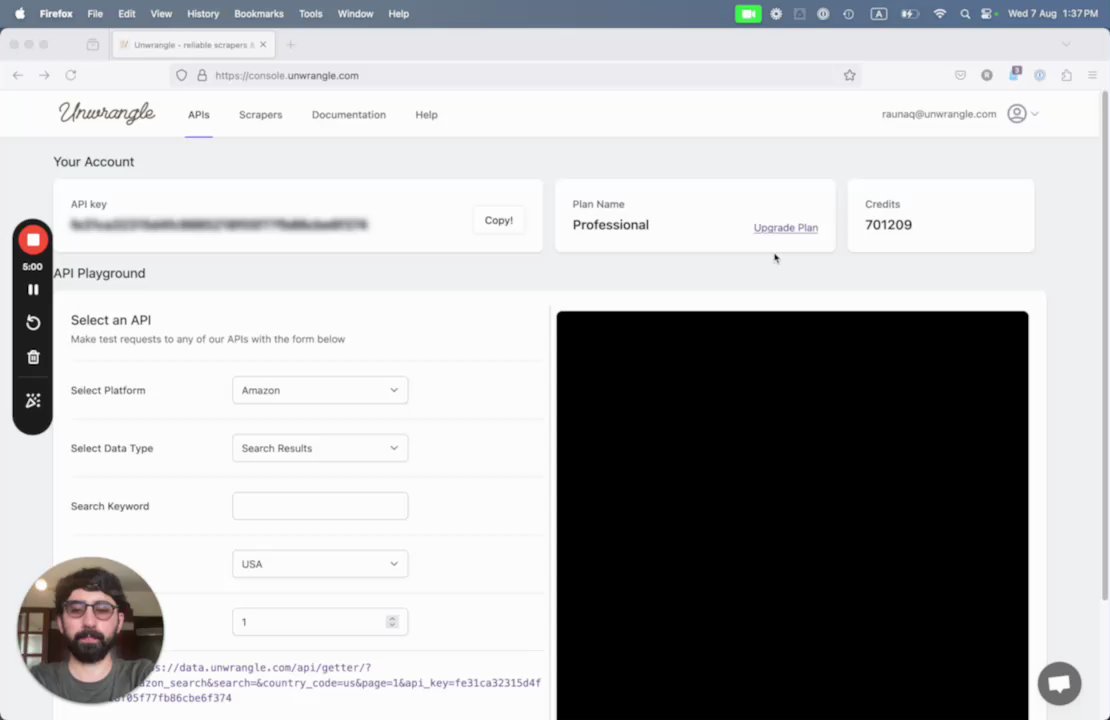
Task: Close the Unwrangle tab
Action: click(263, 45)
